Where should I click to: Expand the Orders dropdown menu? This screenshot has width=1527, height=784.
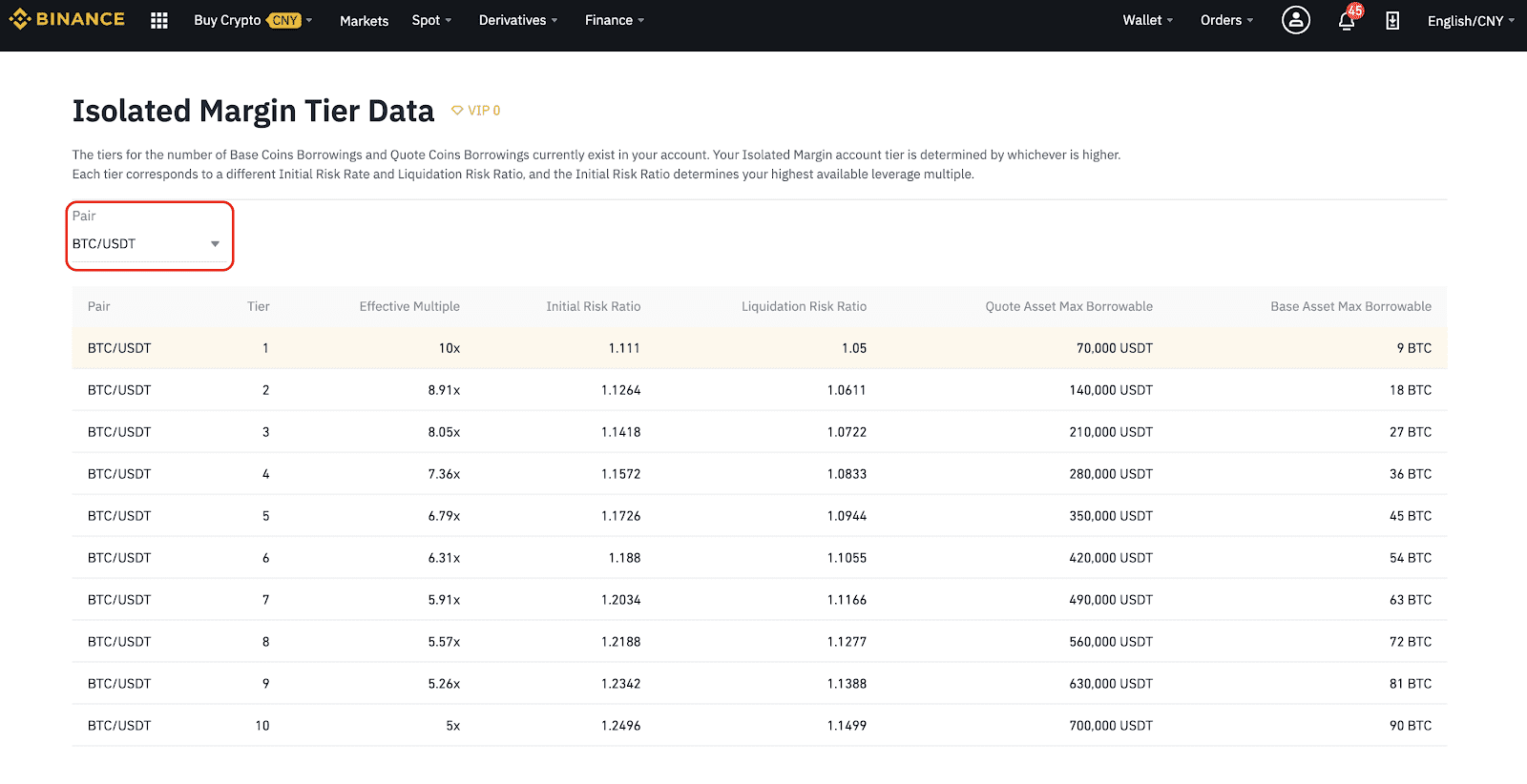[x=1226, y=20]
